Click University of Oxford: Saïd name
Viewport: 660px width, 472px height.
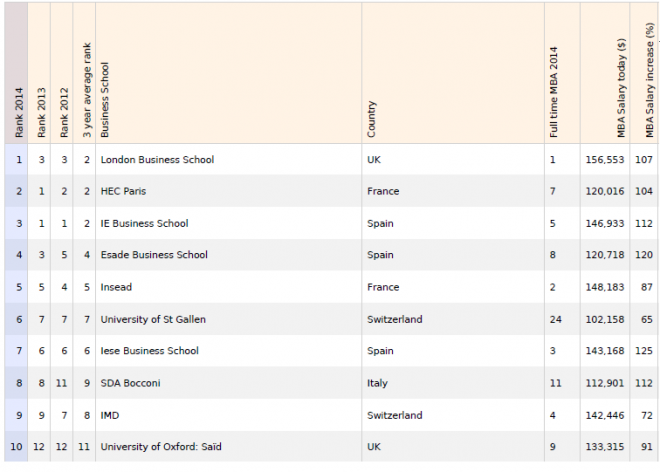pyautogui.click(x=161, y=447)
